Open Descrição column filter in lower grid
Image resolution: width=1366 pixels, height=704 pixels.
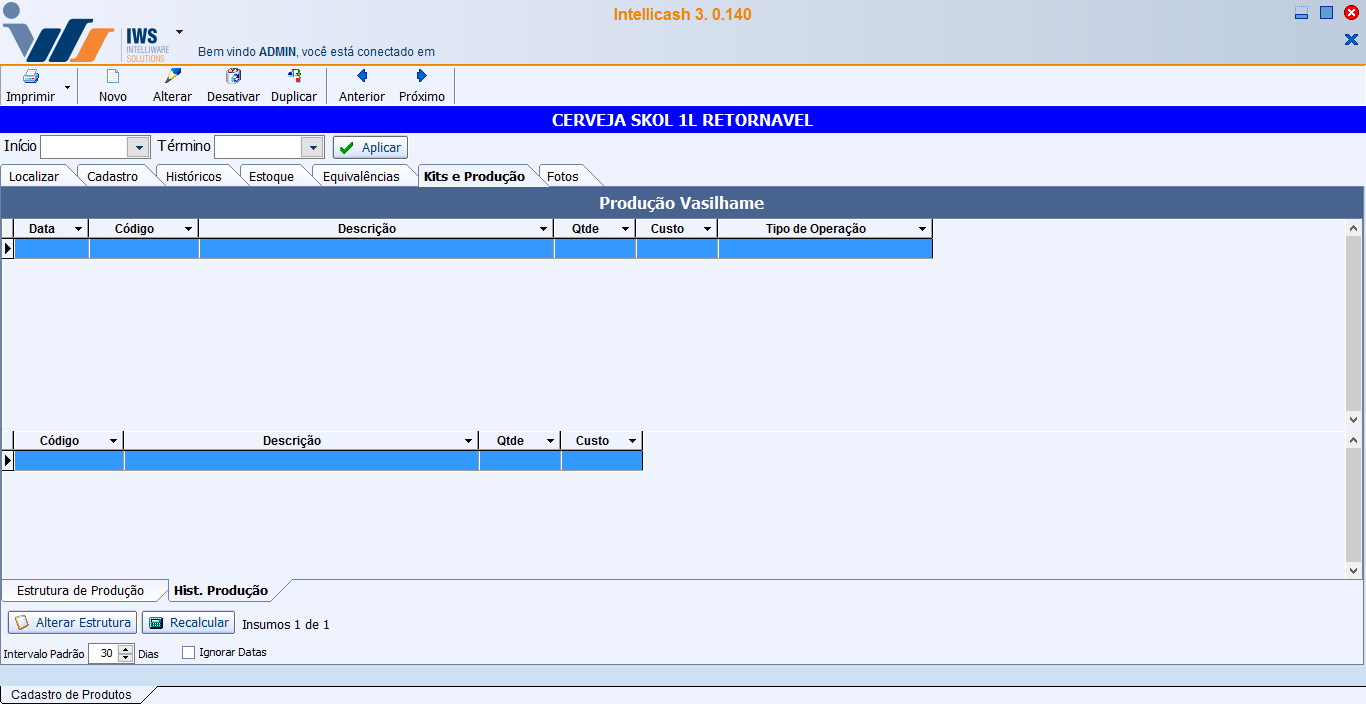[468, 441]
